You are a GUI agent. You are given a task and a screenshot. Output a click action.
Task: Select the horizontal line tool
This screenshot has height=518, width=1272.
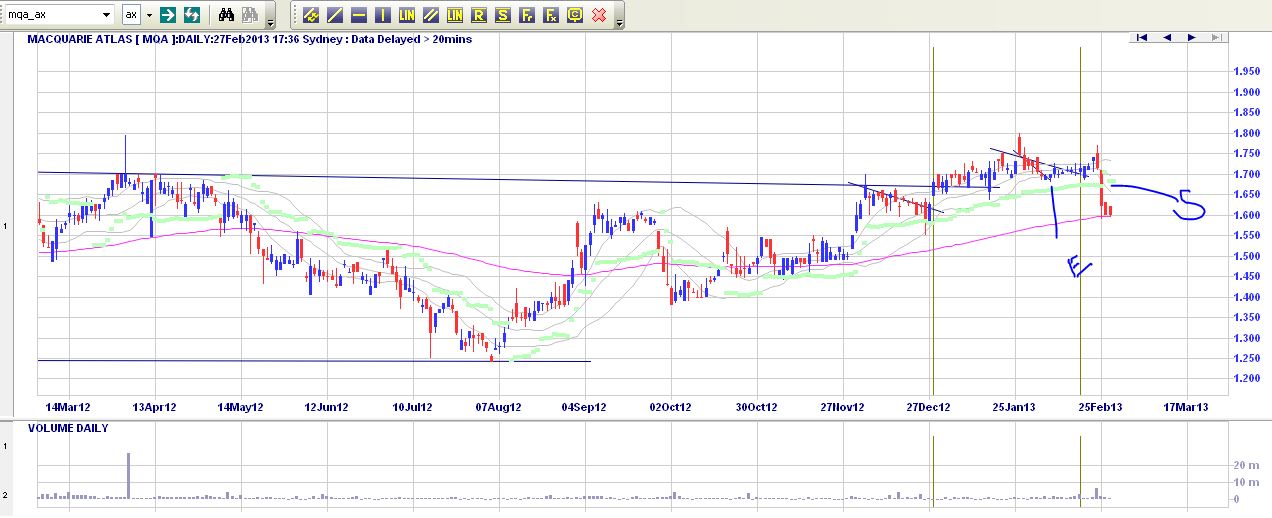[x=358, y=15]
